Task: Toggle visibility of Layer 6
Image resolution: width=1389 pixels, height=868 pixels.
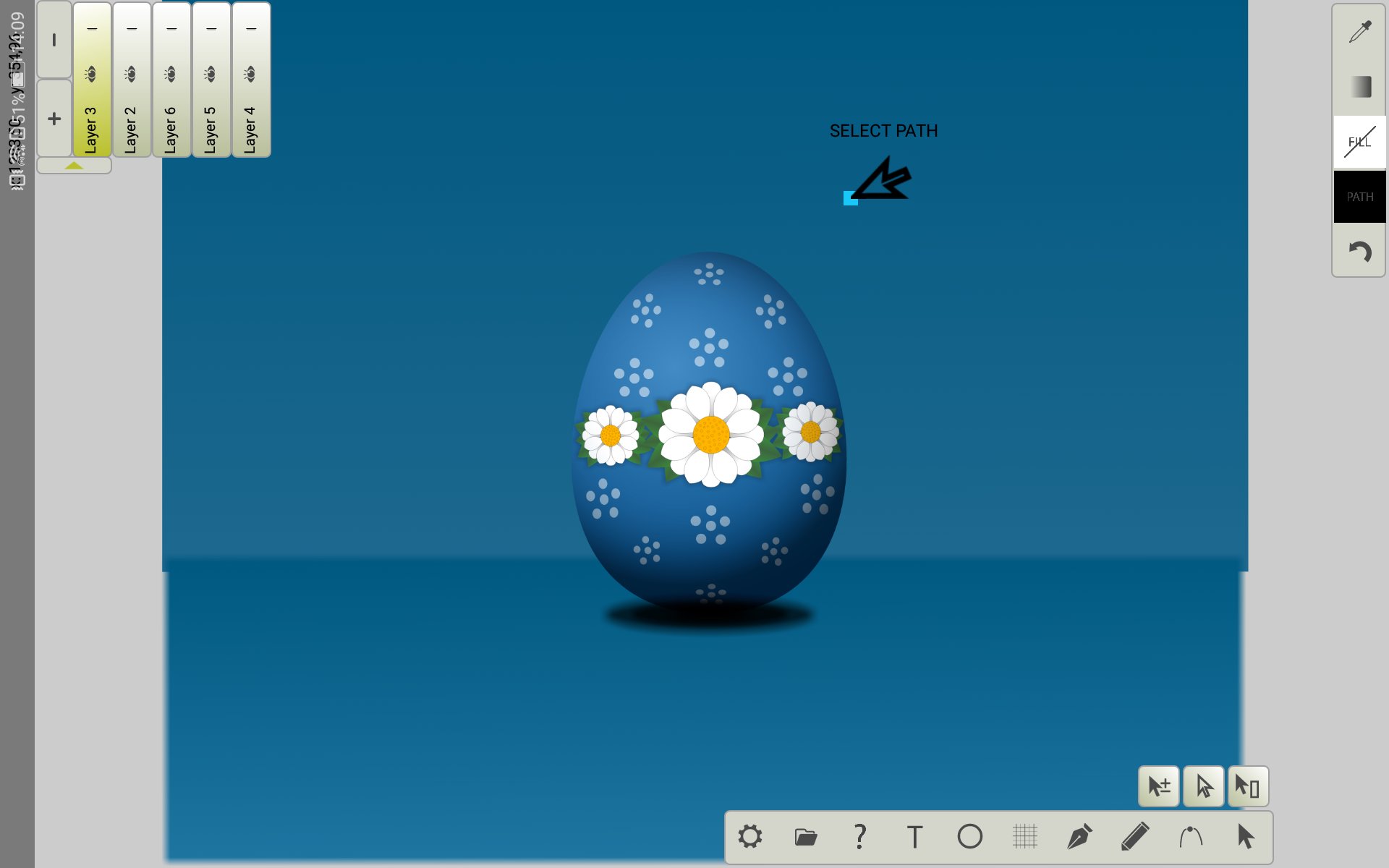Action: pos(171,72)
